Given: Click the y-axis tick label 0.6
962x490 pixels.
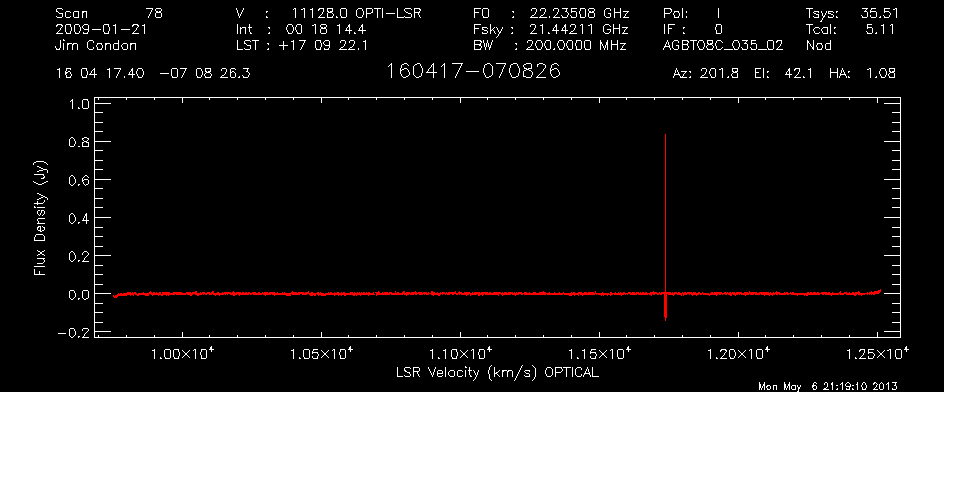Looking at the screenshot, I should click(79, 180).
